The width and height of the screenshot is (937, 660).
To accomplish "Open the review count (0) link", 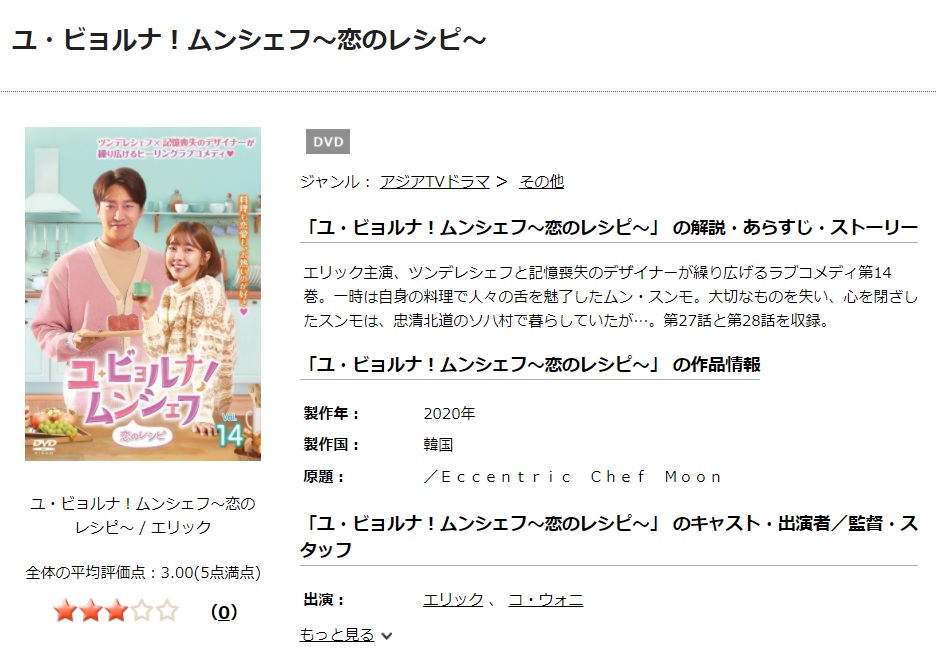I will (x=224, y=612).
